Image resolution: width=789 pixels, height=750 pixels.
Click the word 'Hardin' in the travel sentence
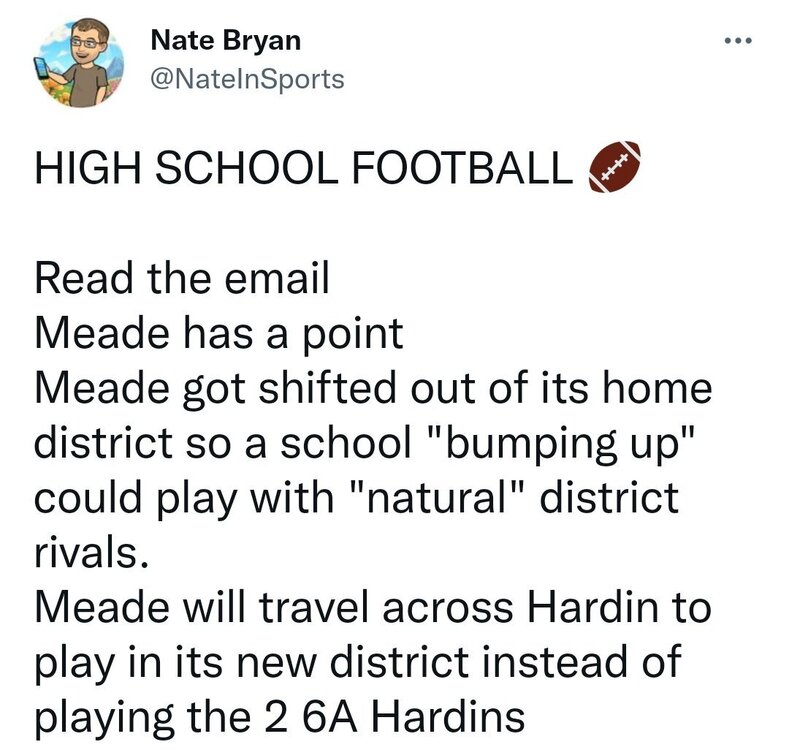[593, 607]
